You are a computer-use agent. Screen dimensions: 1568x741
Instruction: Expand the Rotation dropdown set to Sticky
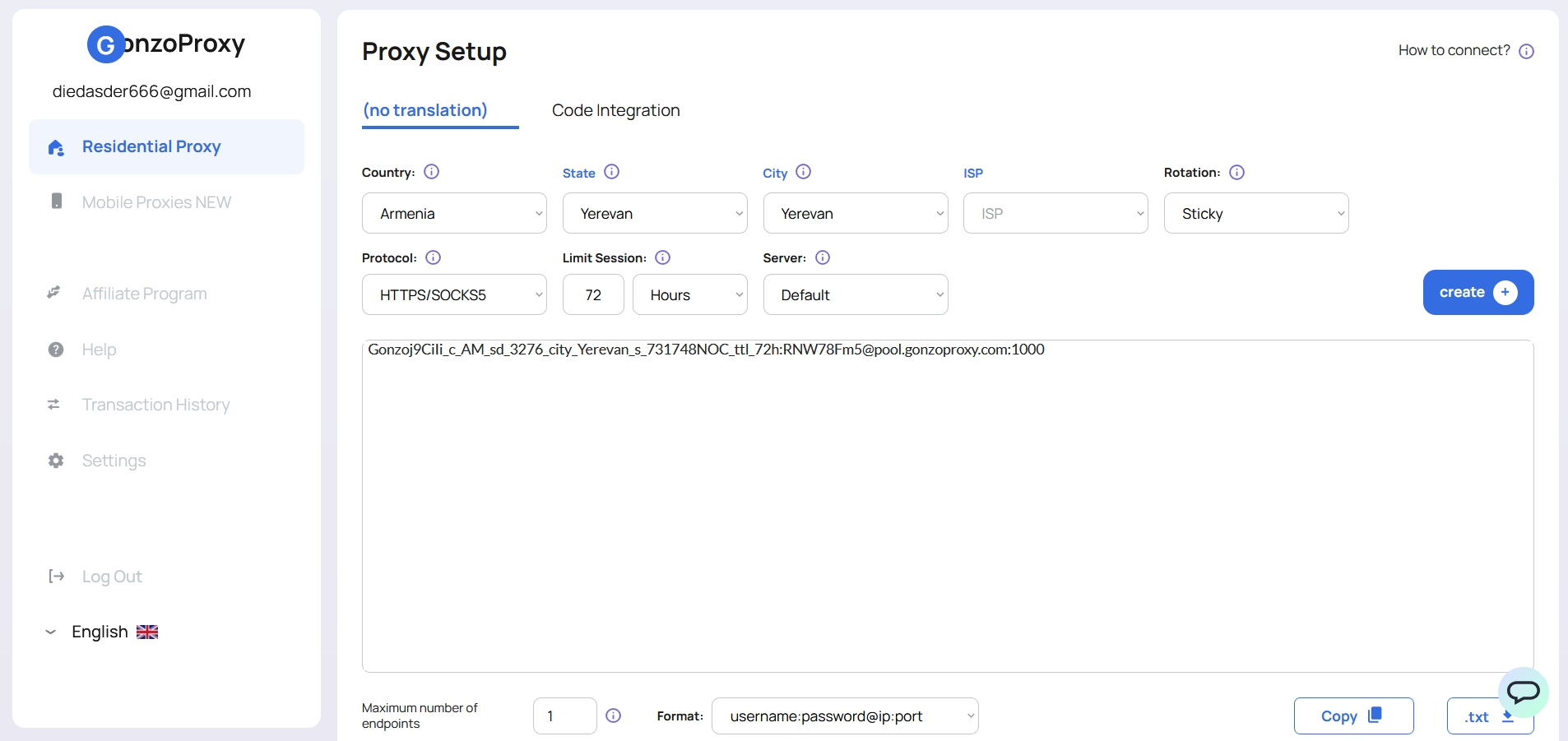pyautogui.click(x=1255, y=214)
